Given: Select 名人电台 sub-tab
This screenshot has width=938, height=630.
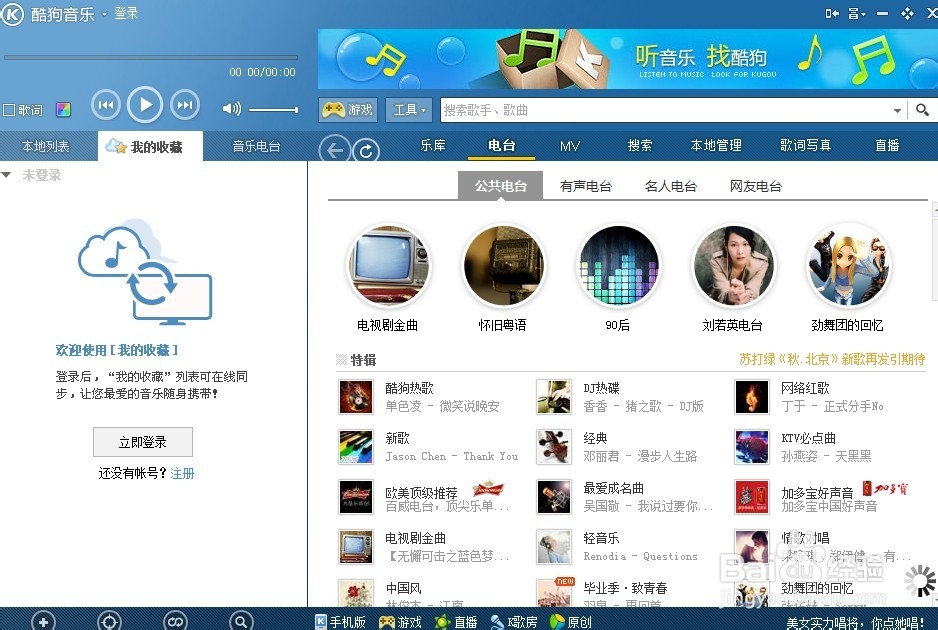Looking at the screenshot, I should [x=671, y=186].
